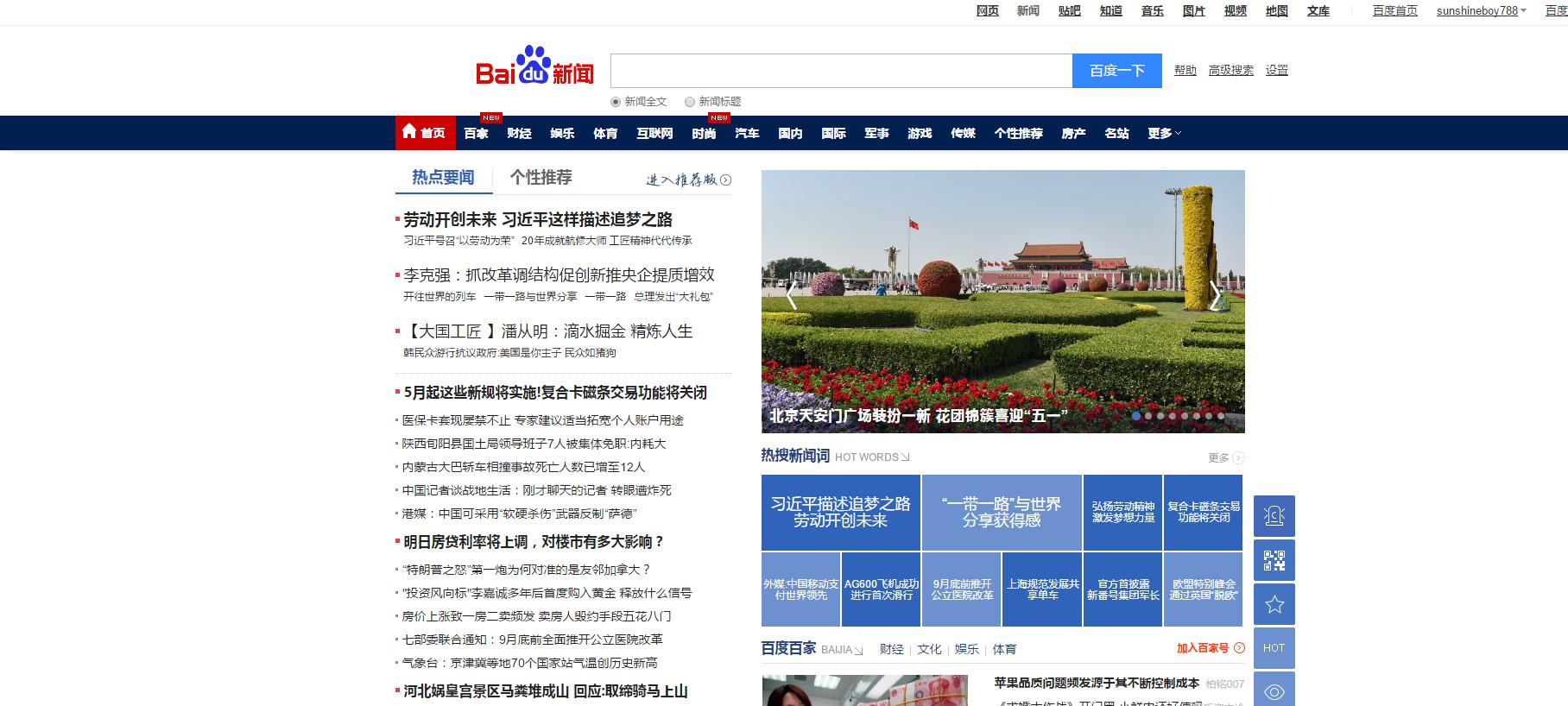1568x706 pixels.
Task: Open 图片 in the top bar
Action: tap(1194, 11)
